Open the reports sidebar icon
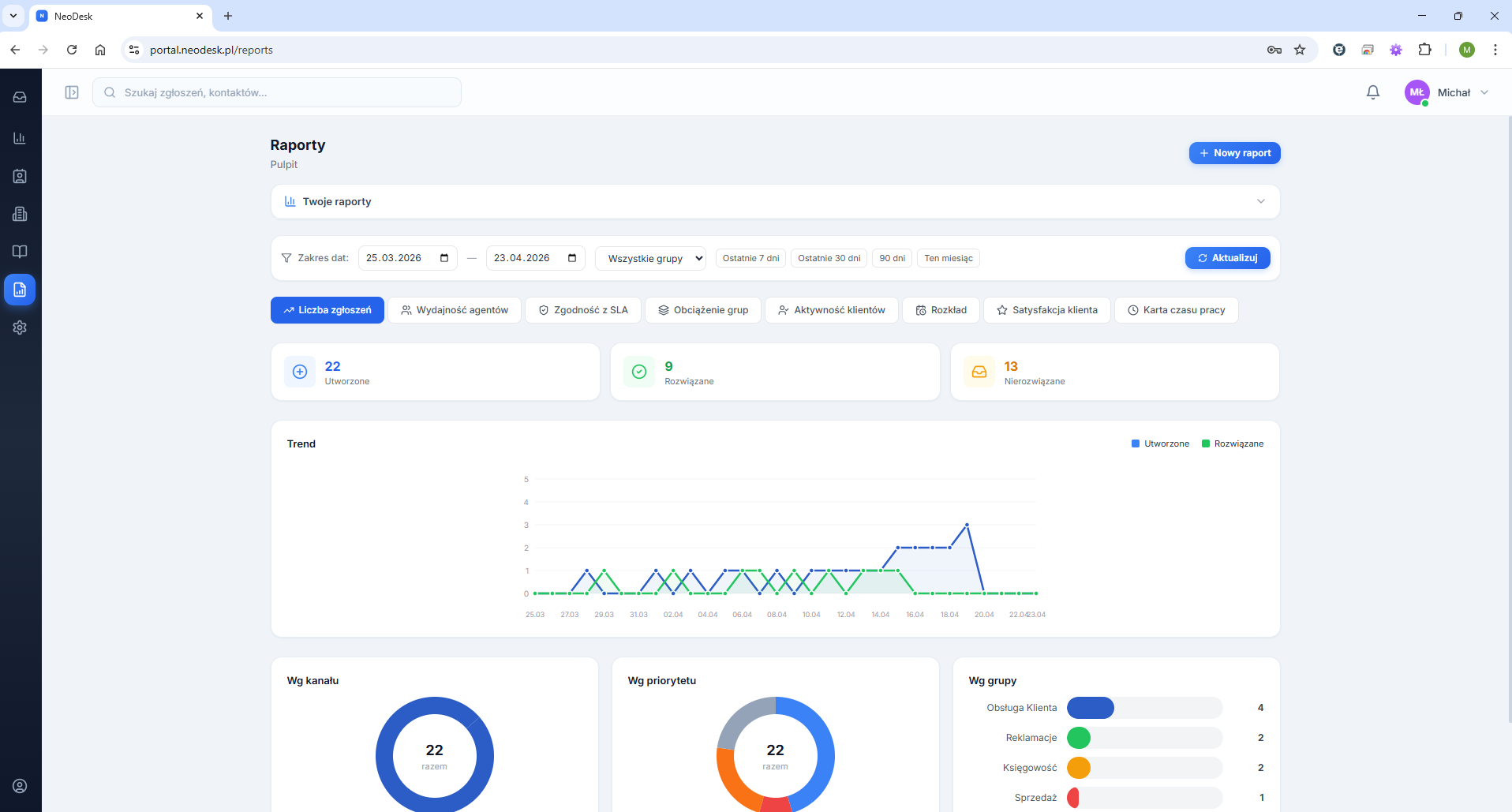Screen dimensions: 1512x812 coord(20,290)
